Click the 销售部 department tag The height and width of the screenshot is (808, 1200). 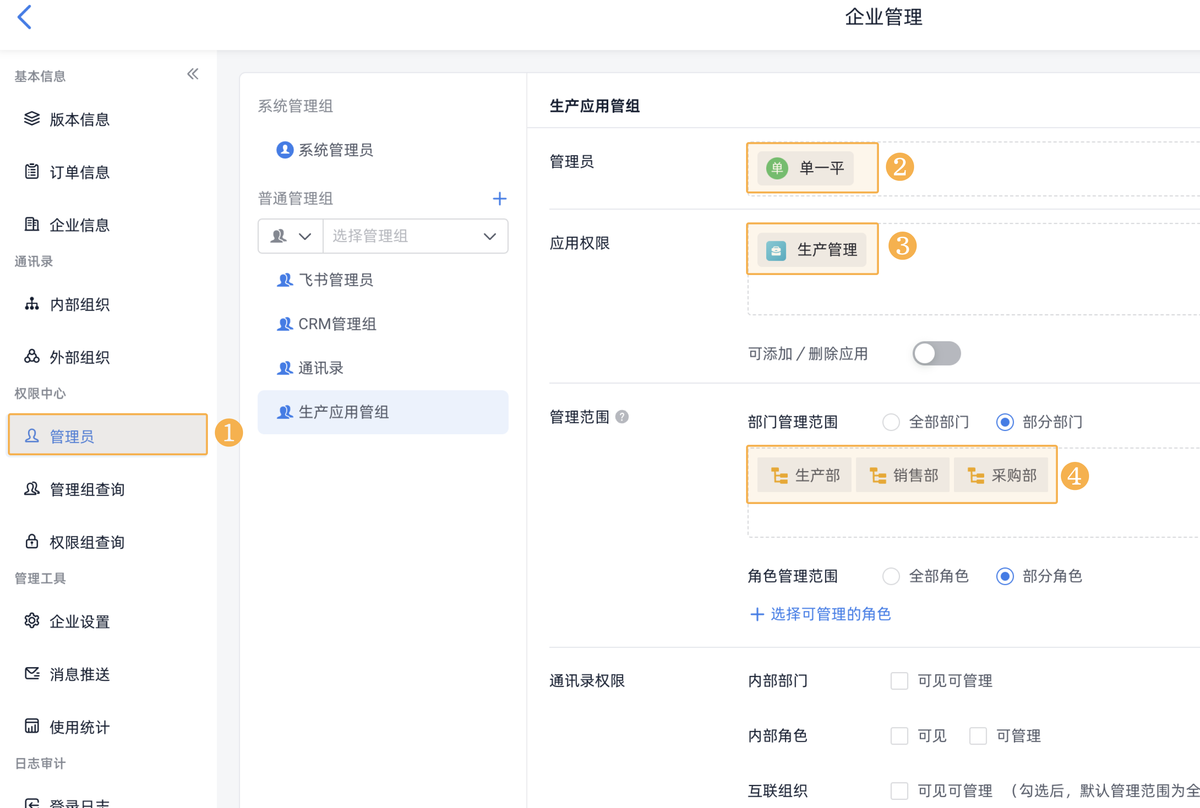(902, 476)
